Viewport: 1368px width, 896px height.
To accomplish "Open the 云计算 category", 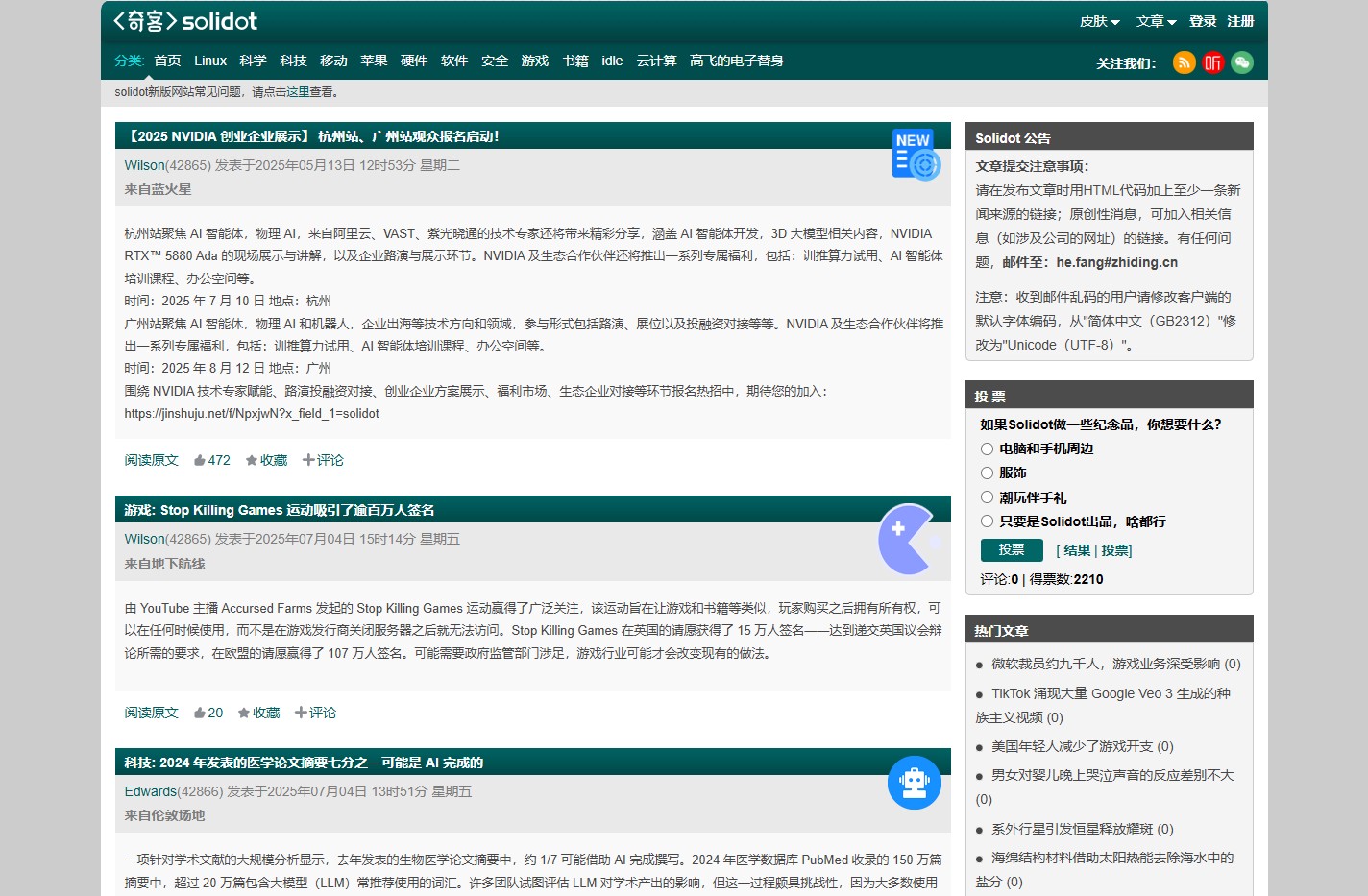I will 657,61.
